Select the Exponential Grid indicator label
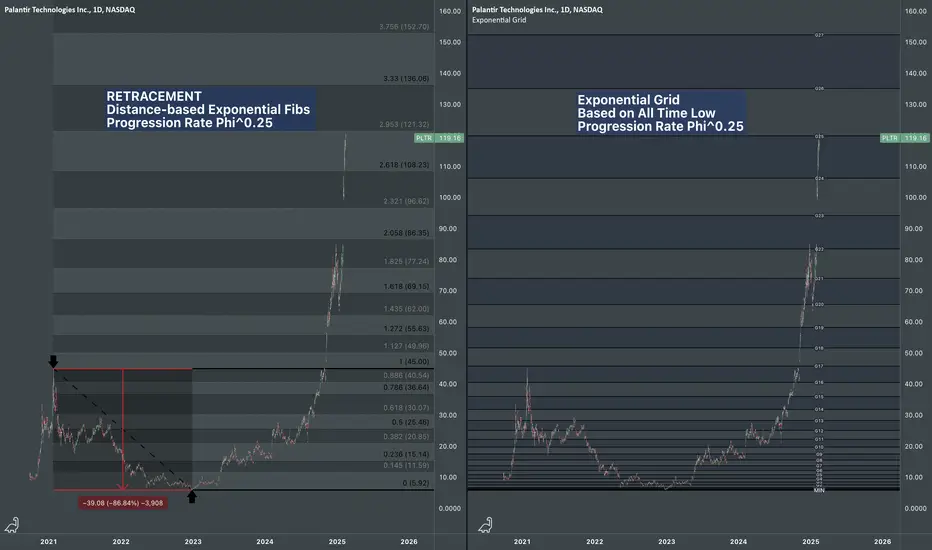The width and height of the screenshot is (932, 550). 499,20
